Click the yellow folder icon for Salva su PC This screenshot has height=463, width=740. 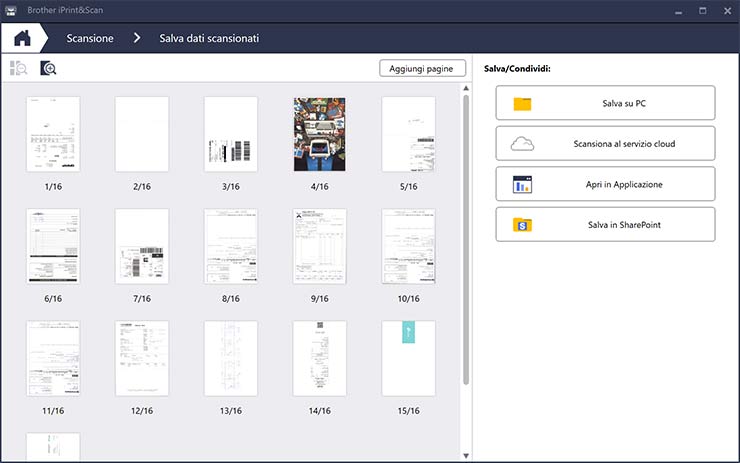coord(522,103)
